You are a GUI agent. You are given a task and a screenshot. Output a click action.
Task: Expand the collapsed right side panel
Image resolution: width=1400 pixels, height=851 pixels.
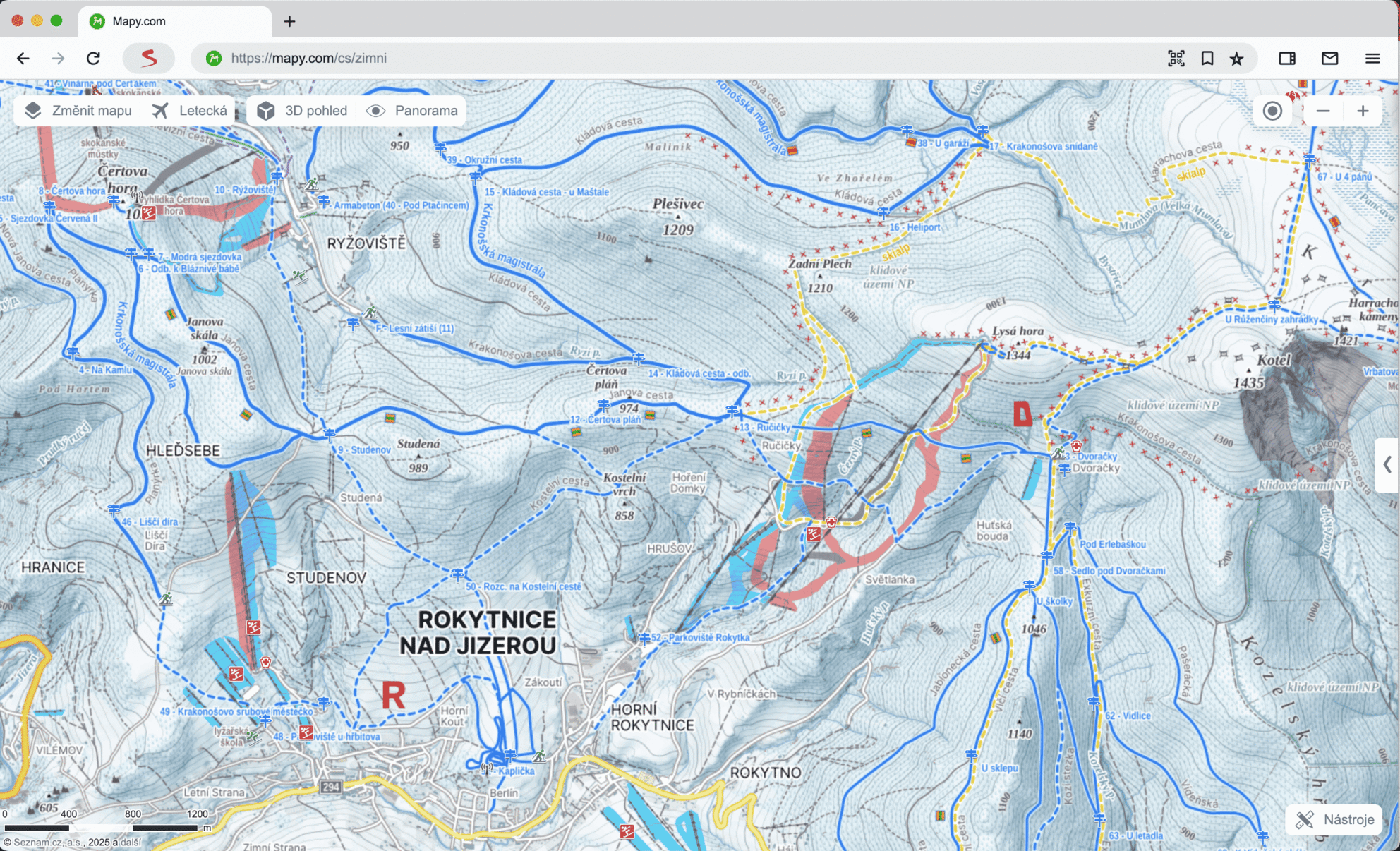coord(1387,465)
